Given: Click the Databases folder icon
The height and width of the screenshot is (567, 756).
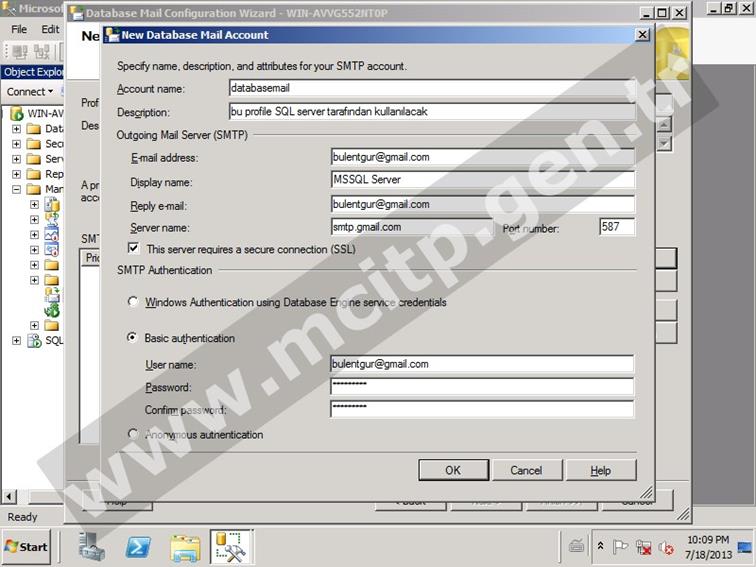Looking at the screenshot, I should [34, 129].
